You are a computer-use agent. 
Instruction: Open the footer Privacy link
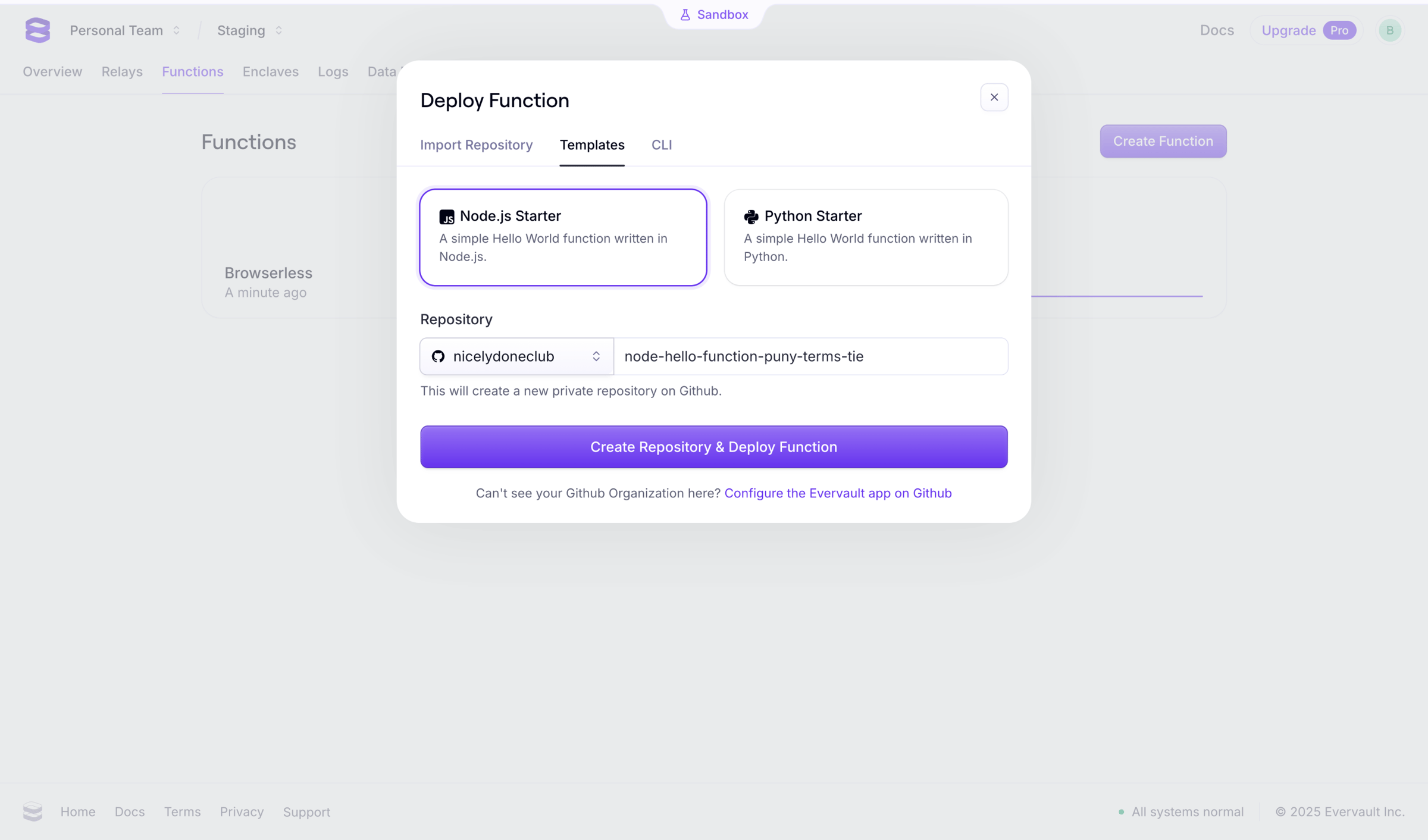tap(242, 812)
